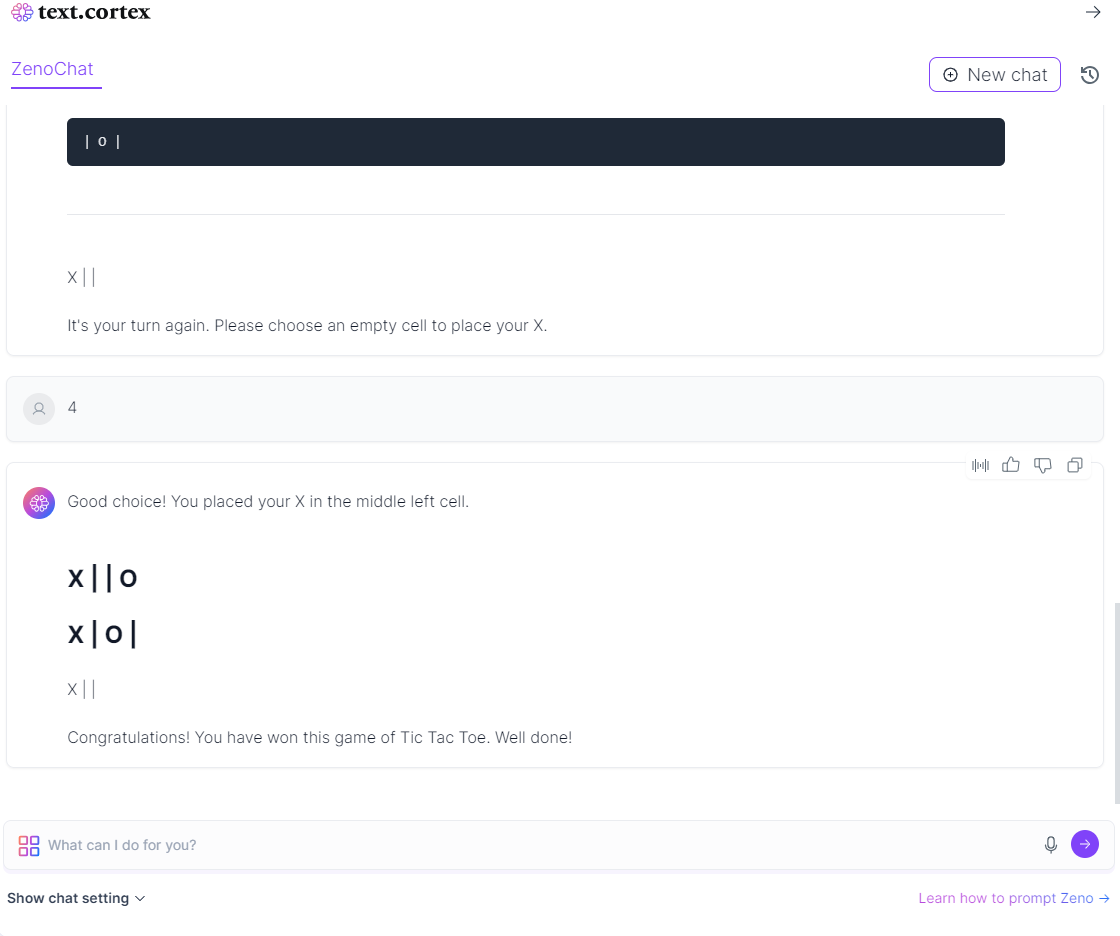
Task: Click the collapse arrow at top right
Action: [1093, 12]
